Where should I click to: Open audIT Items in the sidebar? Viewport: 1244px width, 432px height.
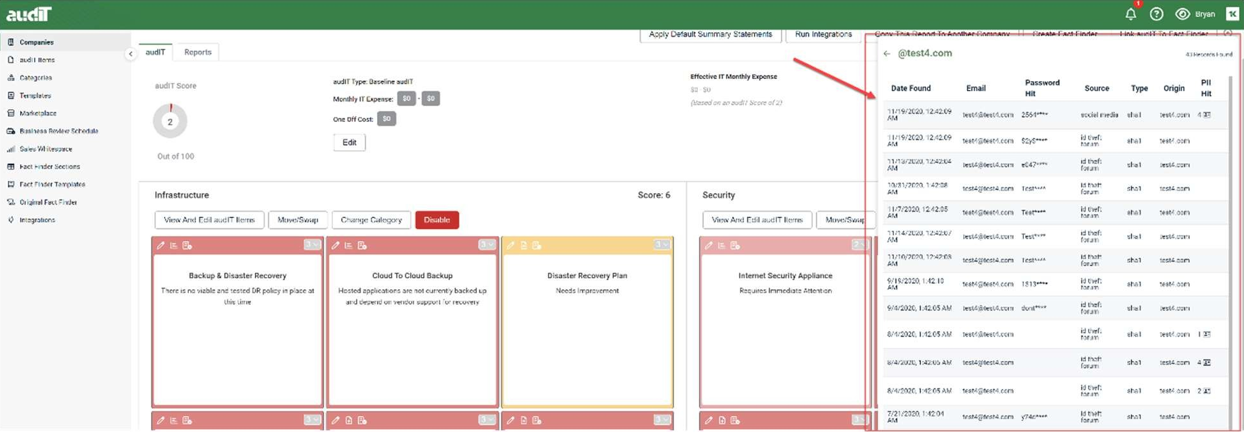click(x=65, y=60)
